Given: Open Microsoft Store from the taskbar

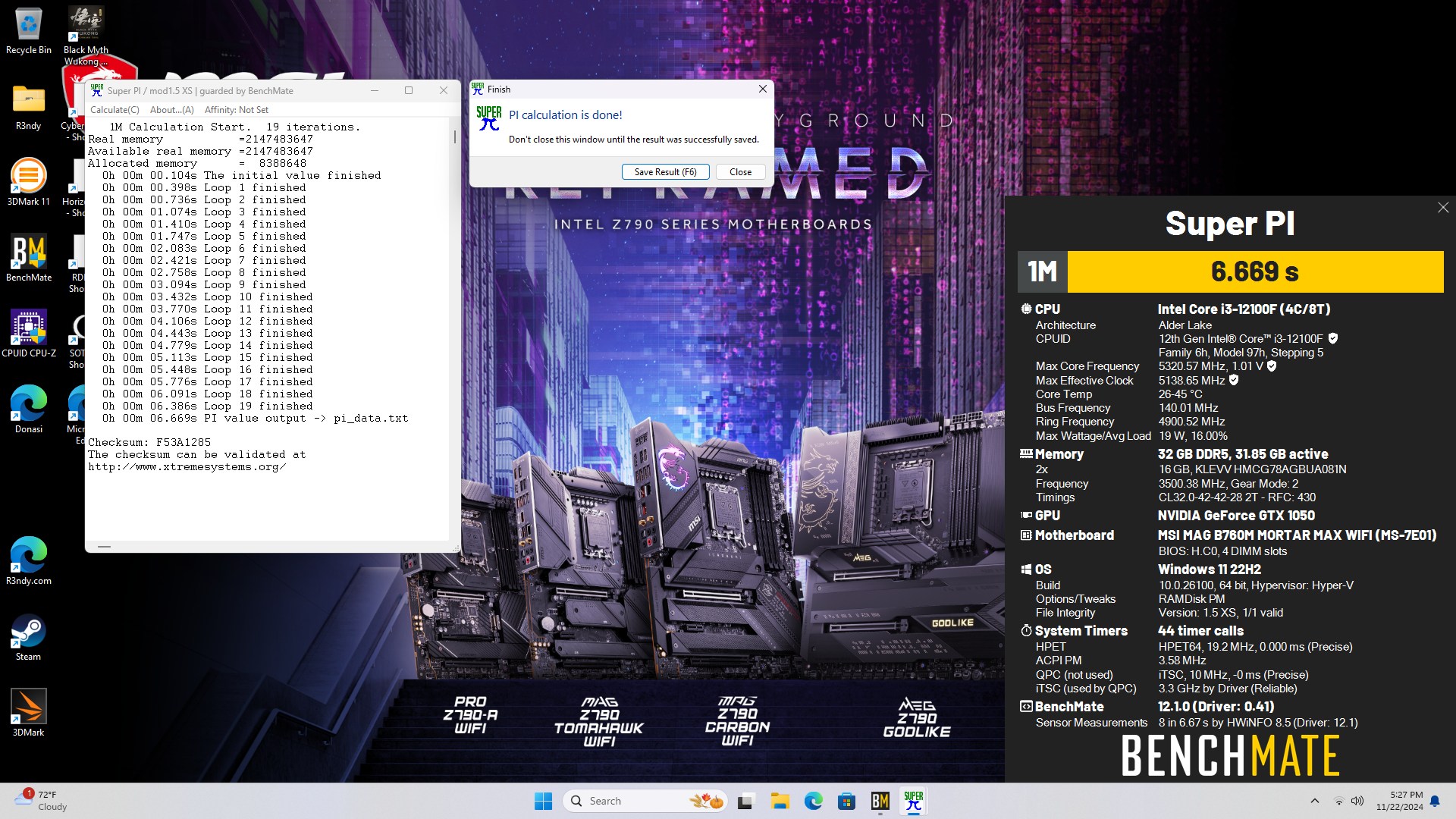Looking at the screenshot, I should click(846, 801).
